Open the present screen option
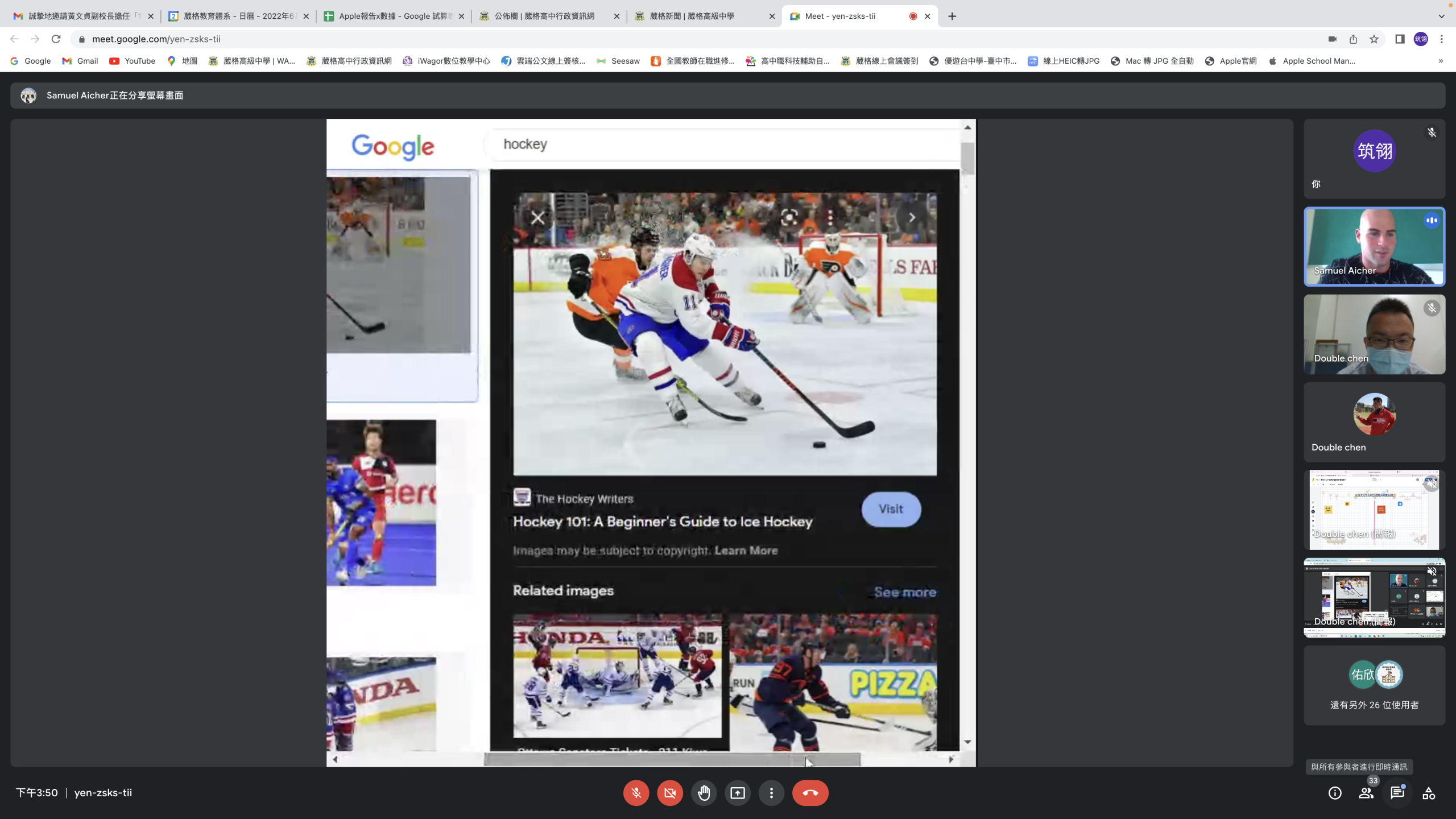 [738, 793]
